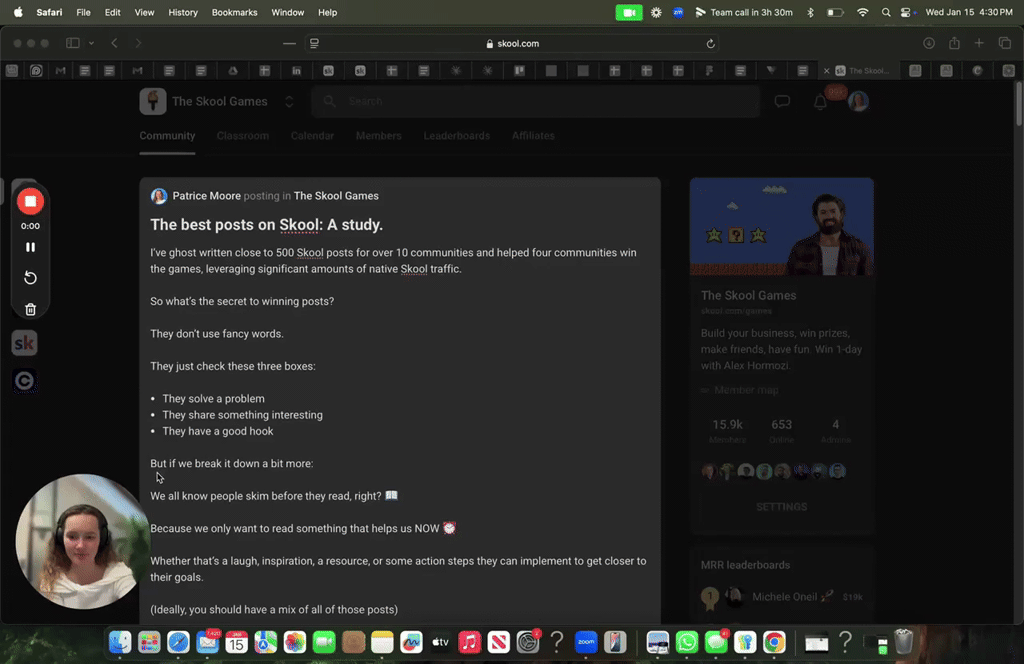1024x664 pixels.
Task: Restart the recording using the circular arrow
Action: 30,277
